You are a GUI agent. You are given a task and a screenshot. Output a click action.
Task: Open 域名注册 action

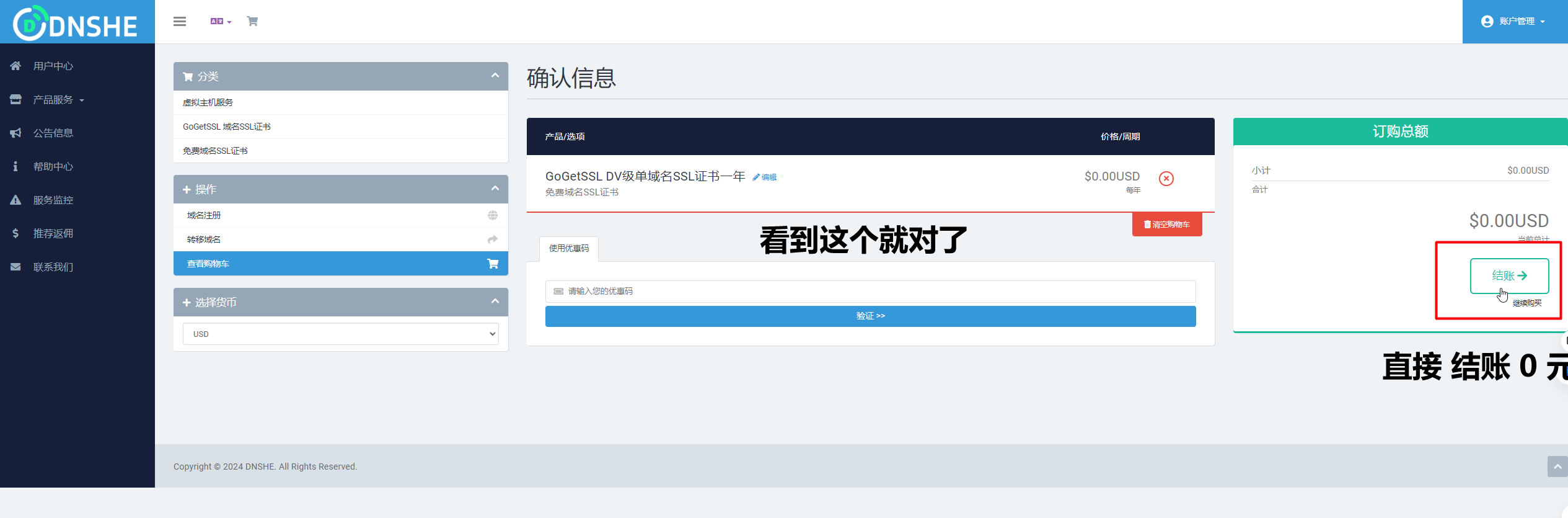pos(341,215)
